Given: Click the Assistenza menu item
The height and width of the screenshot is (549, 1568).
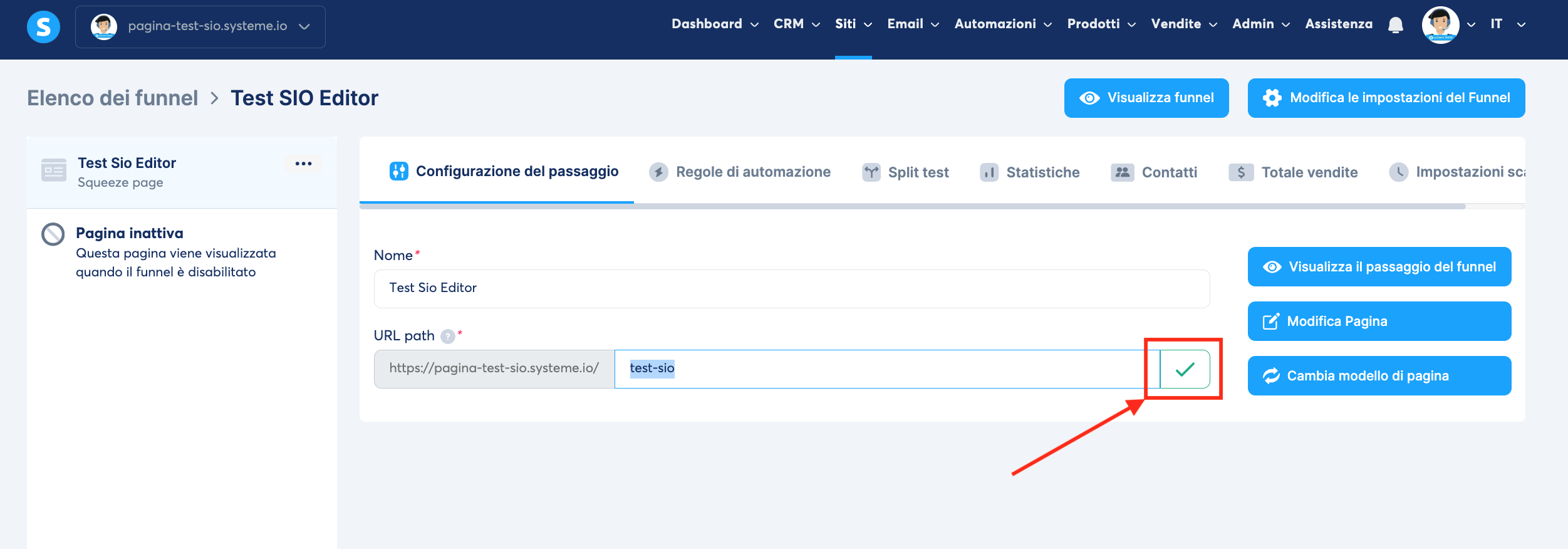Looking at the screenshot, I should (1339, 24).
